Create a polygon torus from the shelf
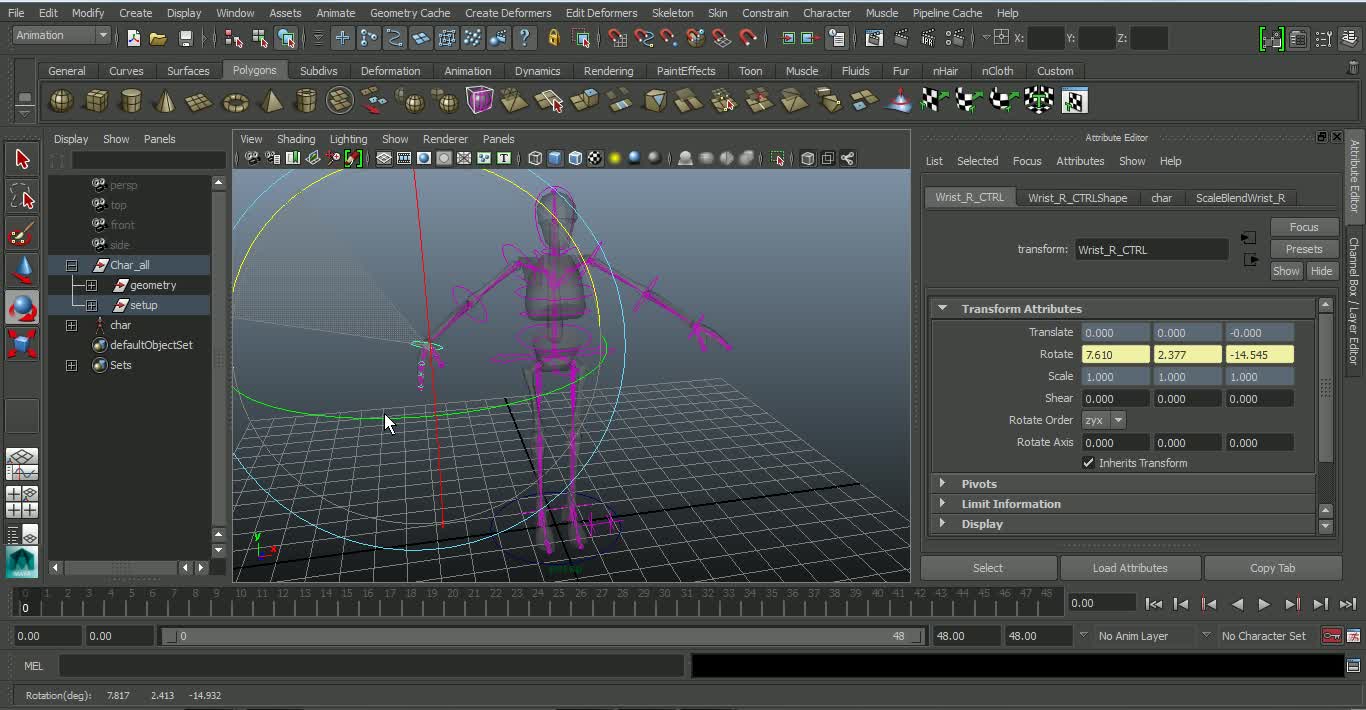The height and width of the screenshot is (710, 1366). 235,101
